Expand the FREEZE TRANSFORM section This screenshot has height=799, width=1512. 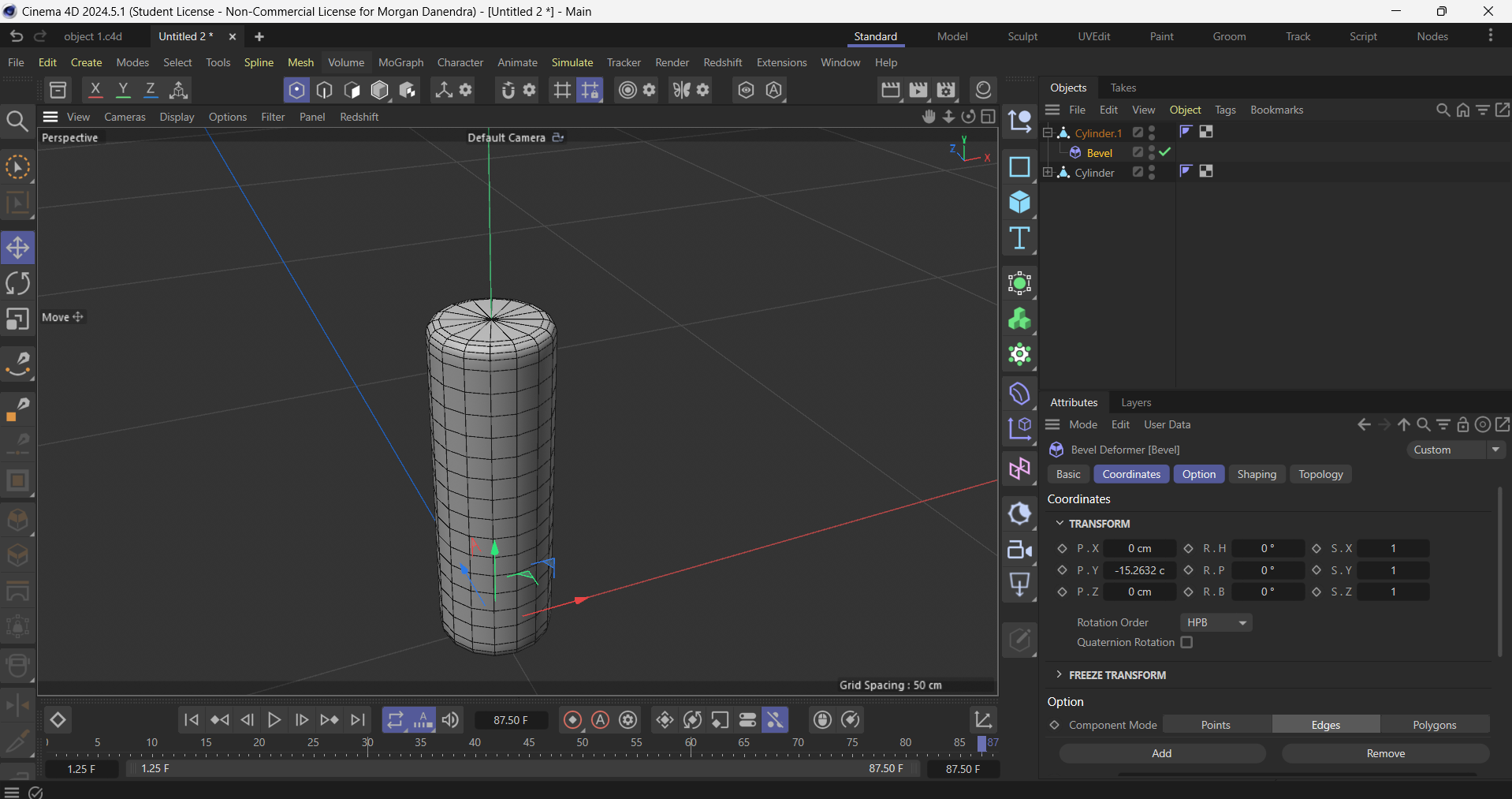1060,674
